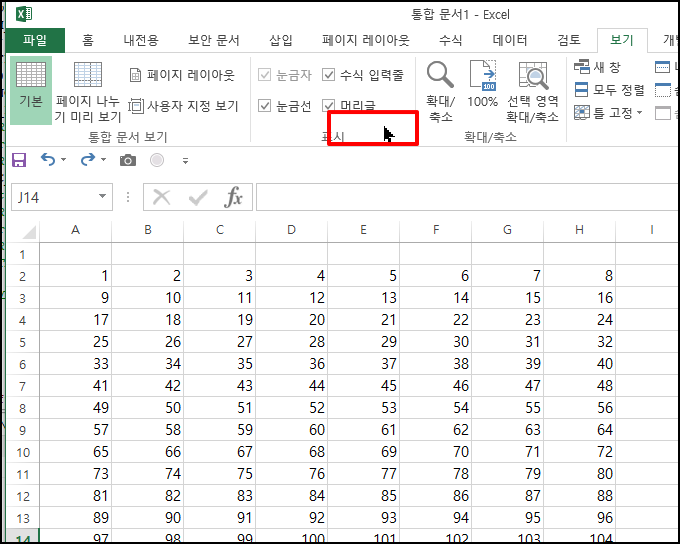680x544 pixels.
Task: Click 모두 정렬 arrange all windows
Action: 609,90
